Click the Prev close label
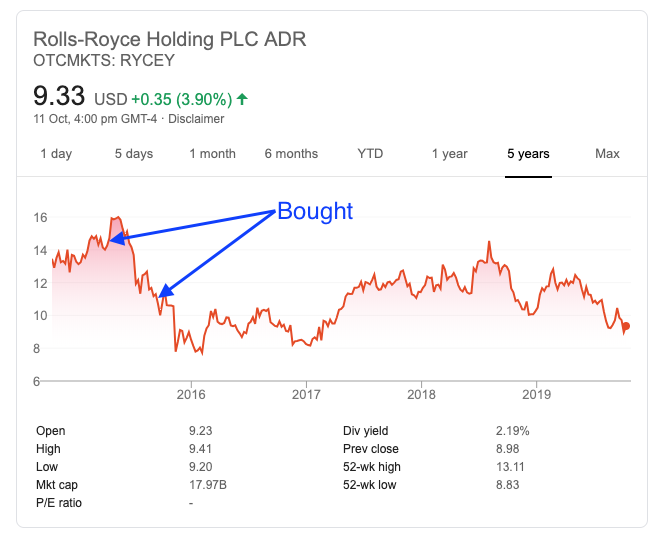 click(370, 449)
